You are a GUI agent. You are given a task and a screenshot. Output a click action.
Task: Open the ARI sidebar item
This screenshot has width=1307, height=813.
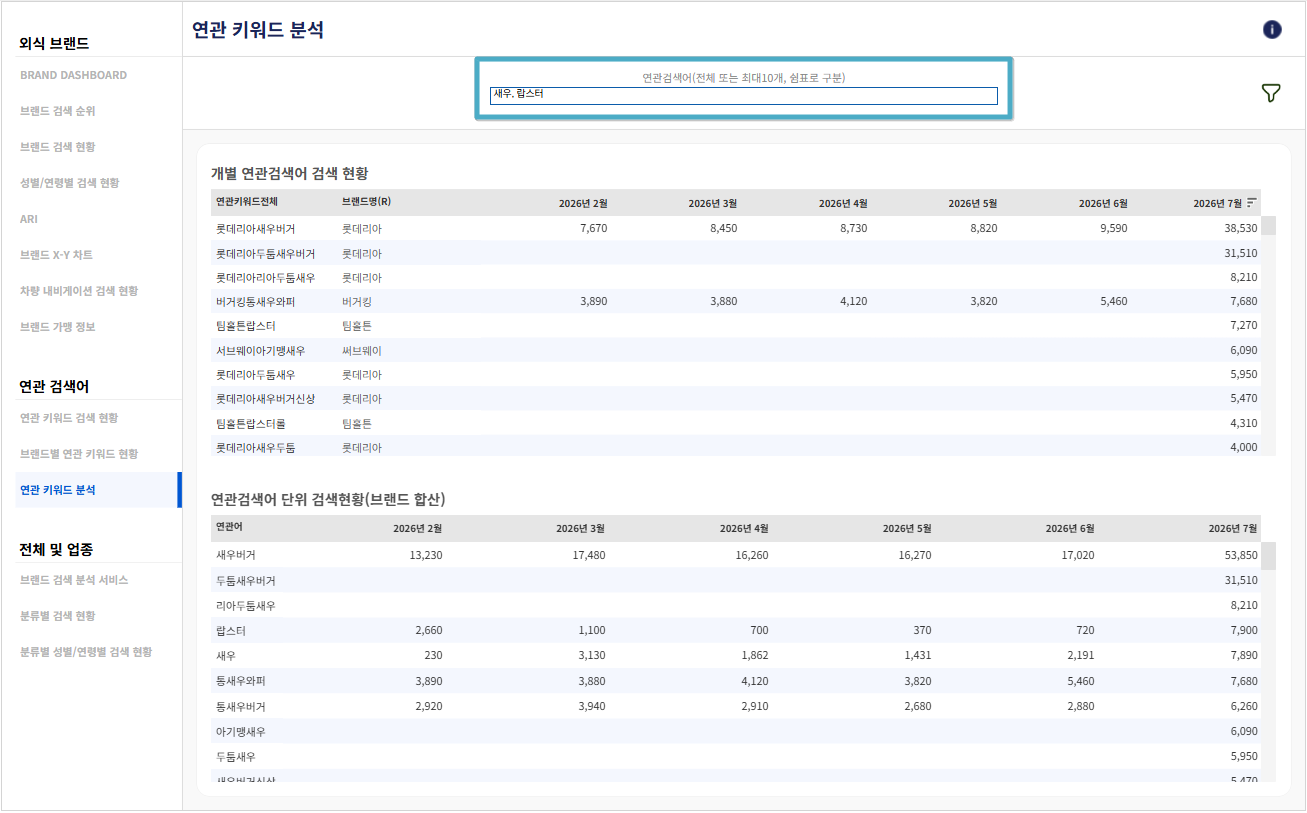click(29, 219)
